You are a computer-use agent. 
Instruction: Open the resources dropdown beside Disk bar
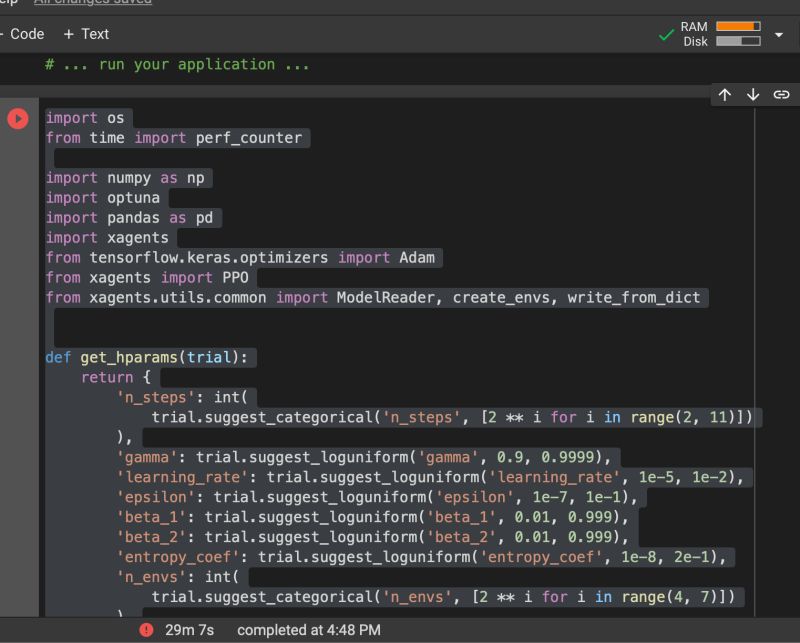tap(778, 33)
